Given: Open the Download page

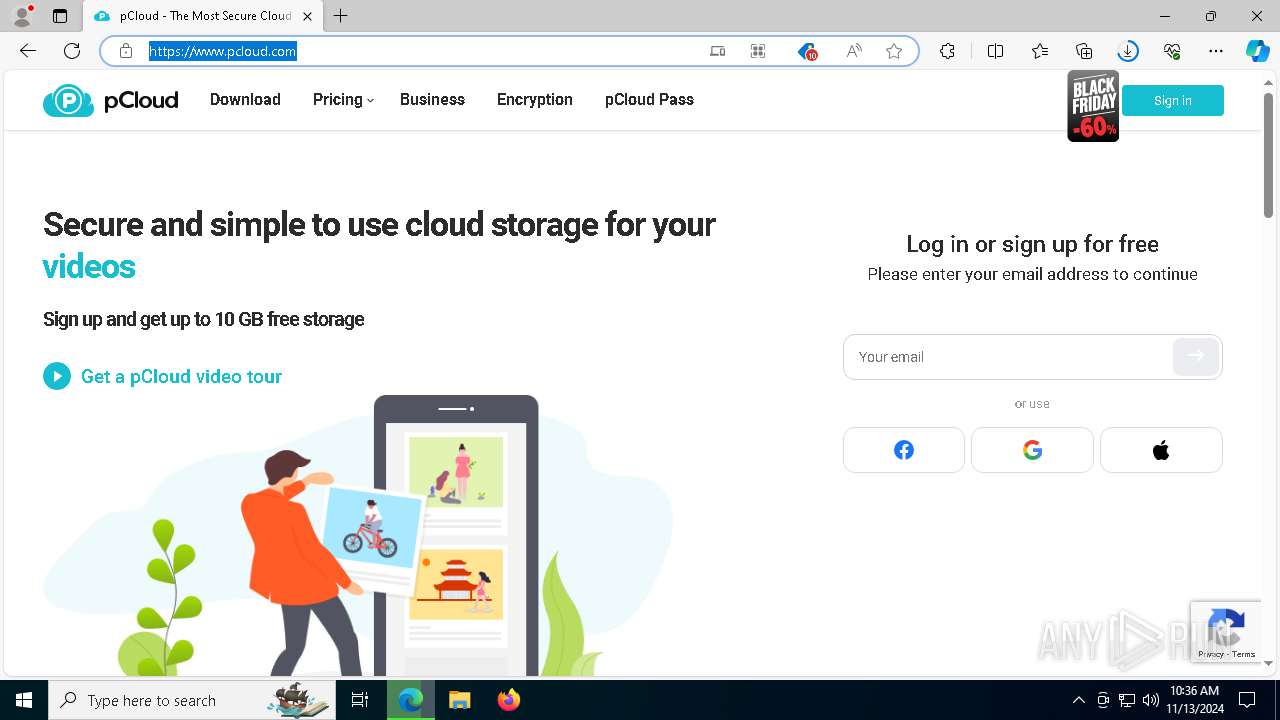Looking at the screenshot, I should click(x=245, y=99).
